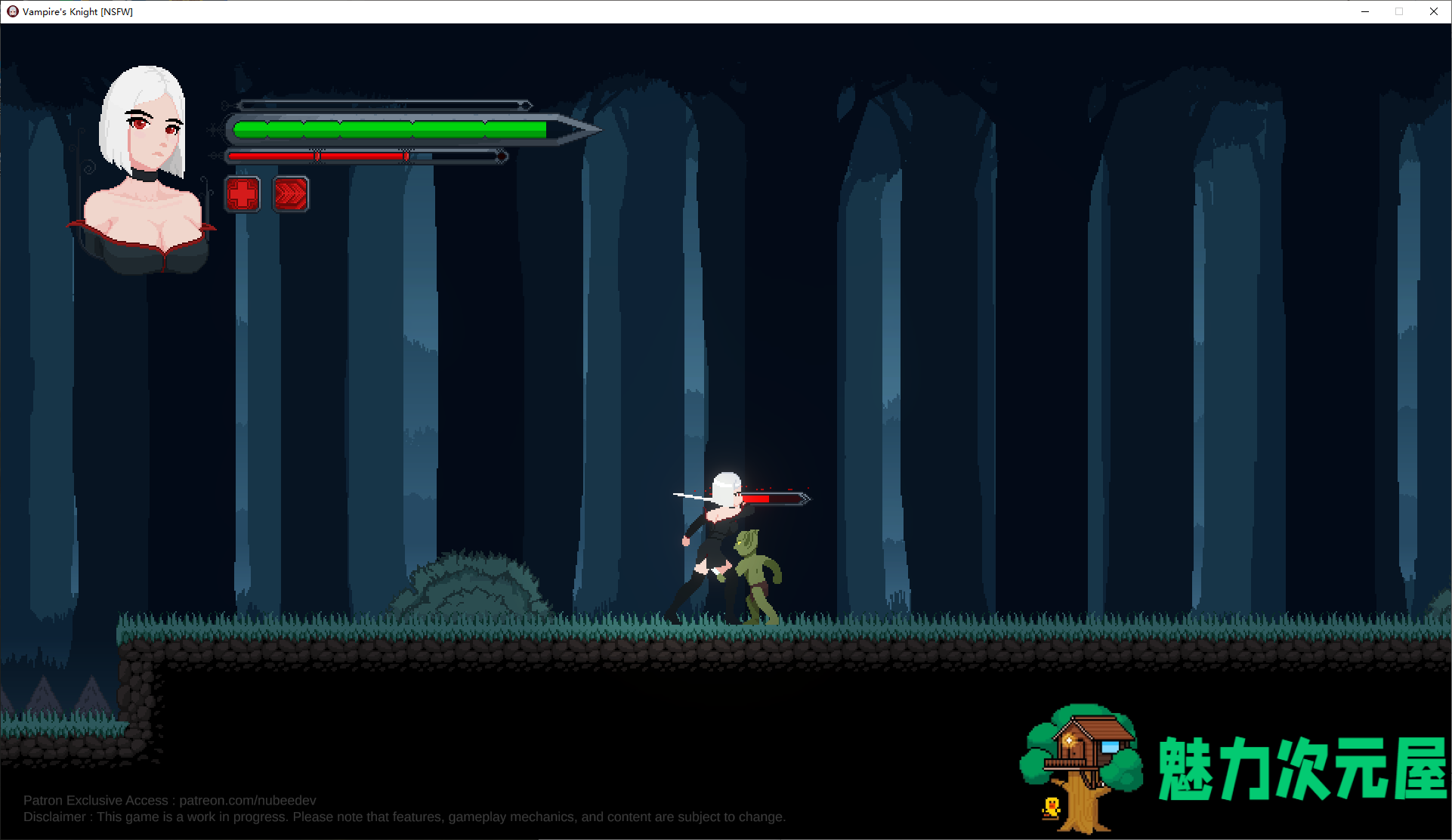Minimize the Vampire's Knight window
The width and height of the screenshot is (1452, 840).
(1365, 11)
